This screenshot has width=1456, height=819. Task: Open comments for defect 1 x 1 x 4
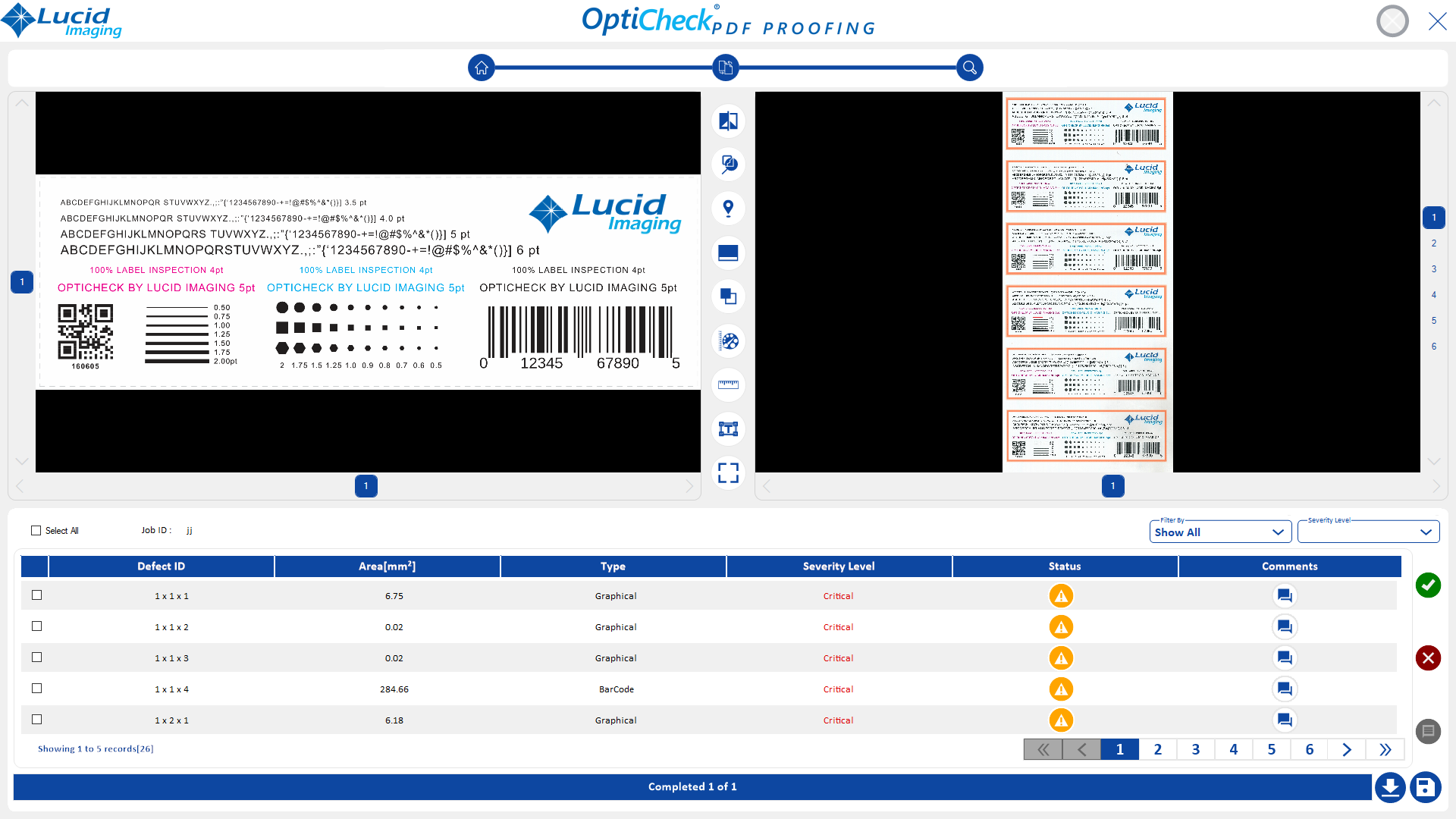[1285, 689]
